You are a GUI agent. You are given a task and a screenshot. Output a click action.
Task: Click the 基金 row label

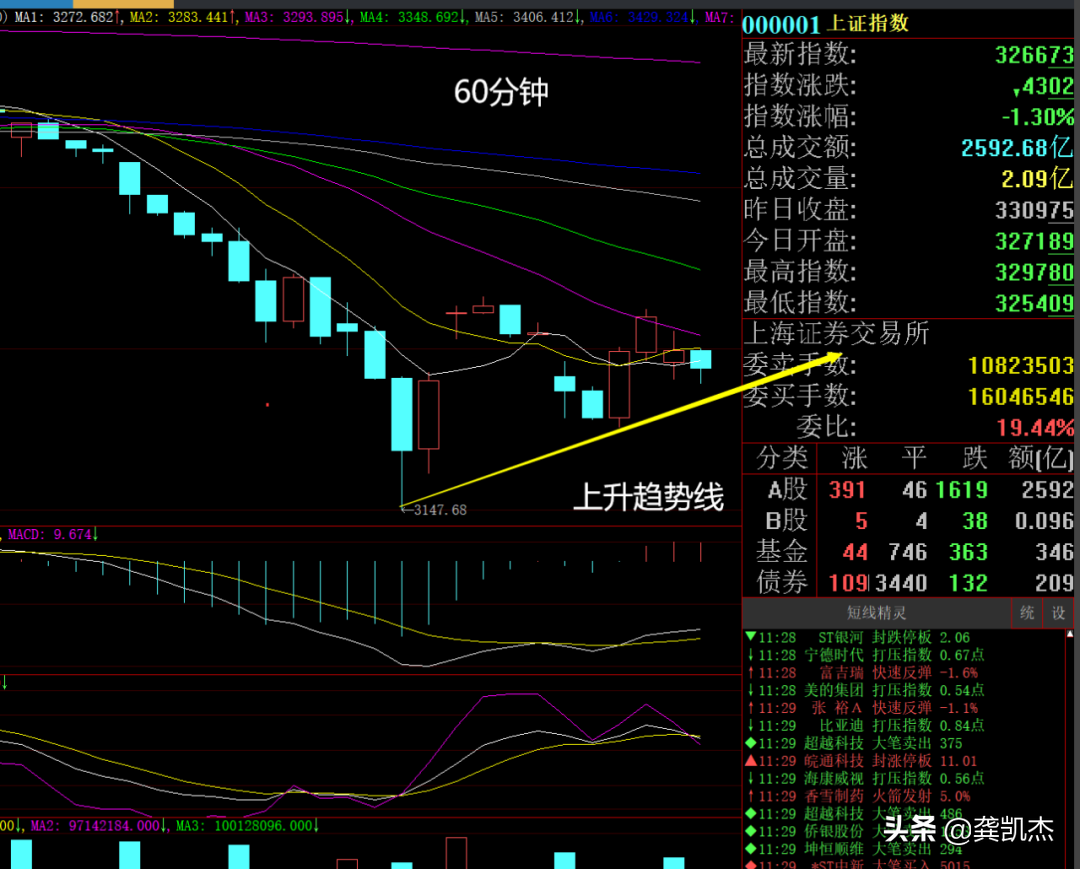tap(782, 552)
